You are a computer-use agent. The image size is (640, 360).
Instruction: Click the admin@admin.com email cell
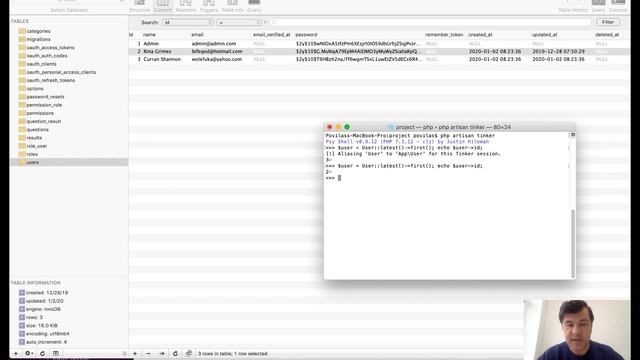click(x=214, y=43)
